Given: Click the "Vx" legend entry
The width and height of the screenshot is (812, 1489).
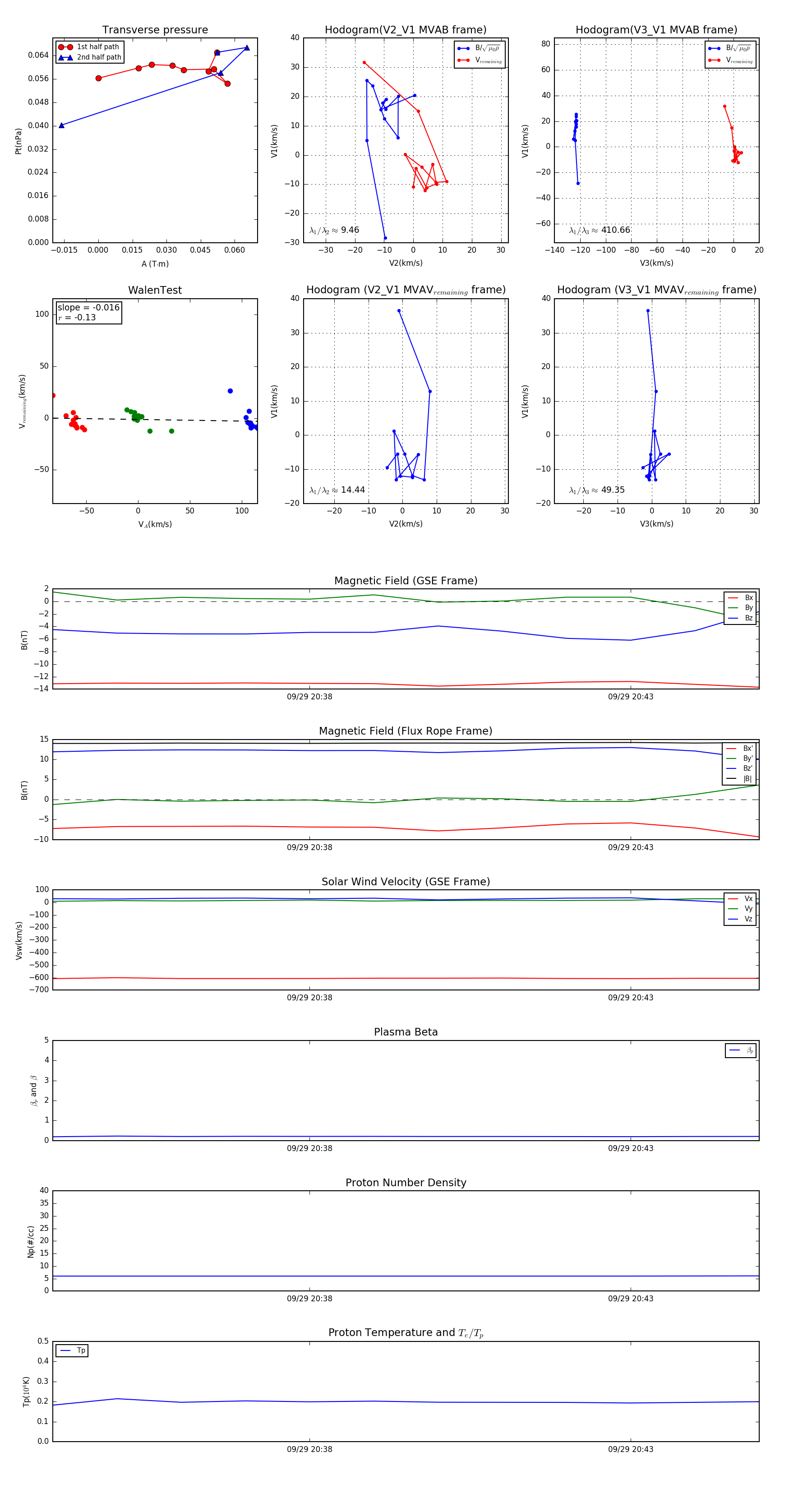Looking at the screenshot, I should [740, 898].
